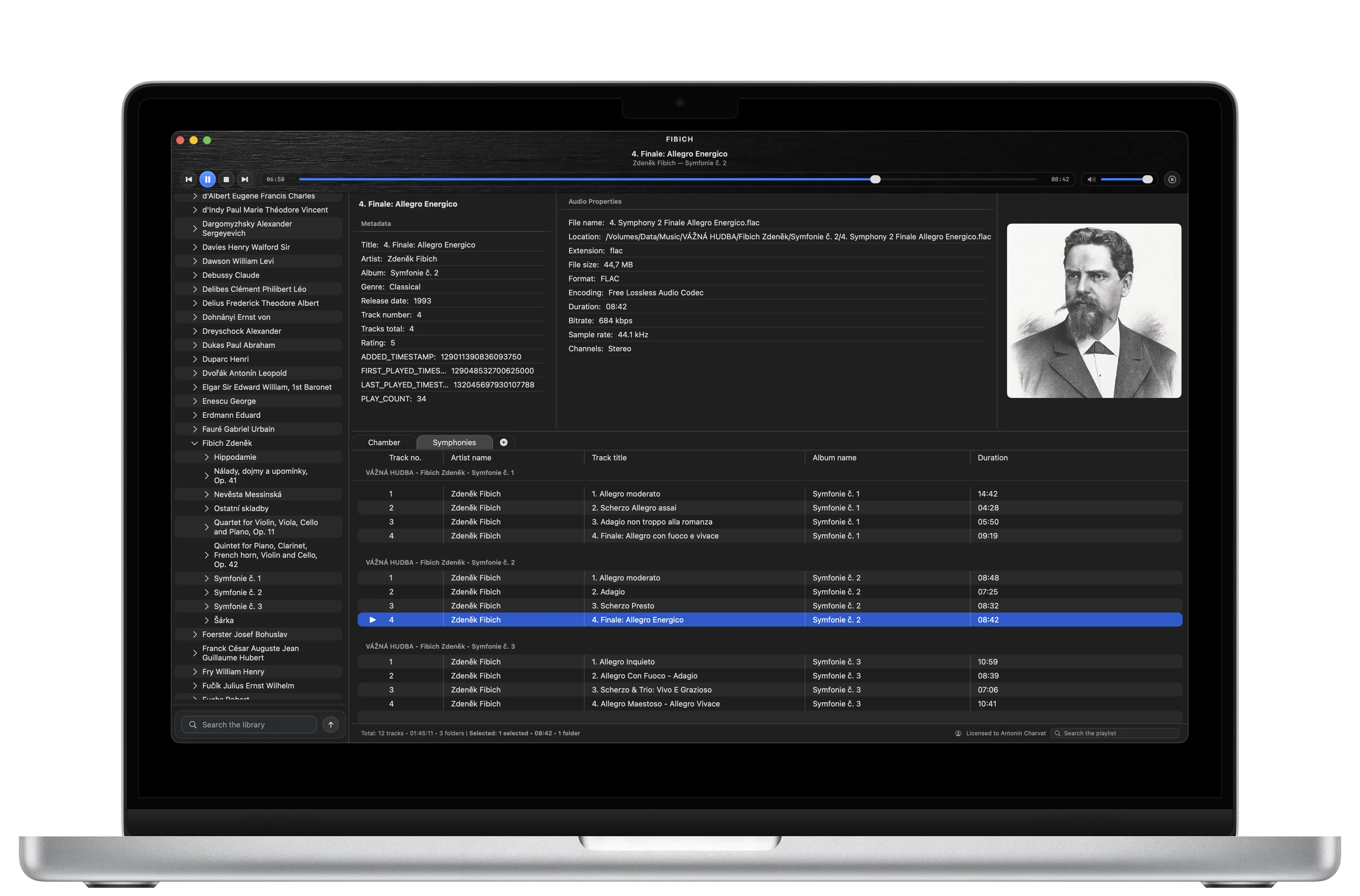
Task: Expand Foerster Josef Bohuslav node
Action: 195,634
